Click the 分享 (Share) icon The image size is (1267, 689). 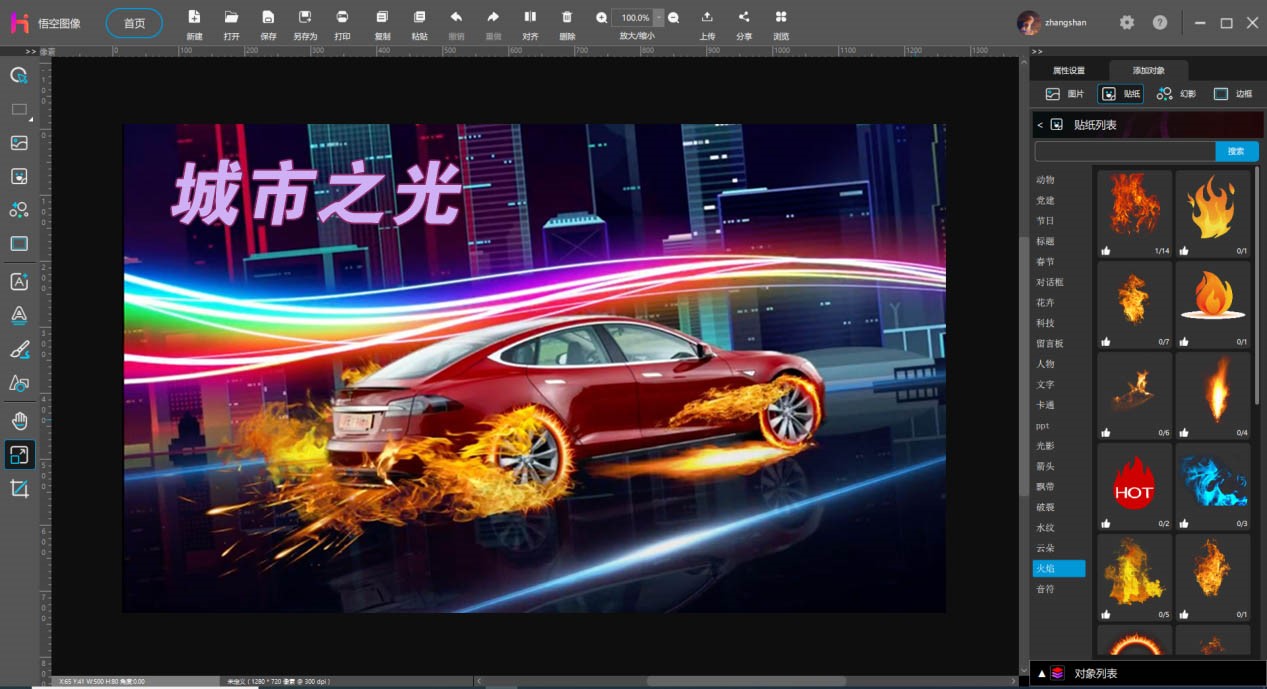coord(743,17)
